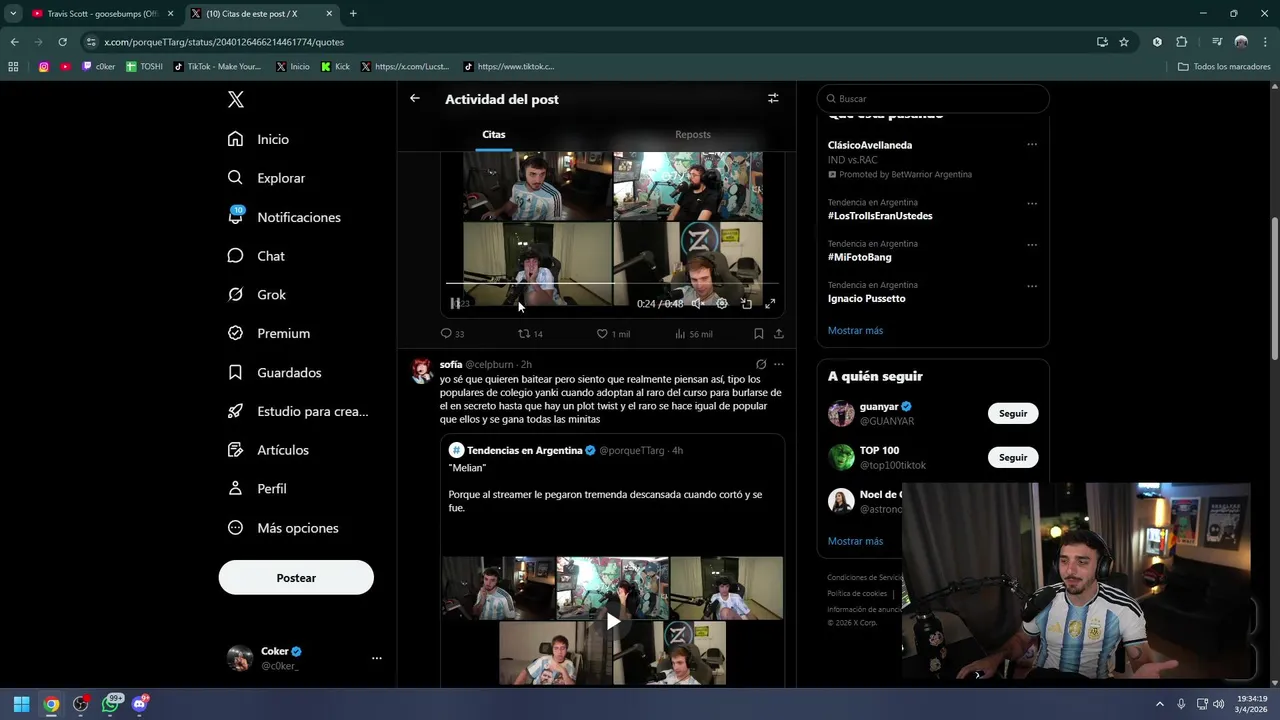Open more options on sofía's post
Screen dimensions: 1280x720
point(779,364)
